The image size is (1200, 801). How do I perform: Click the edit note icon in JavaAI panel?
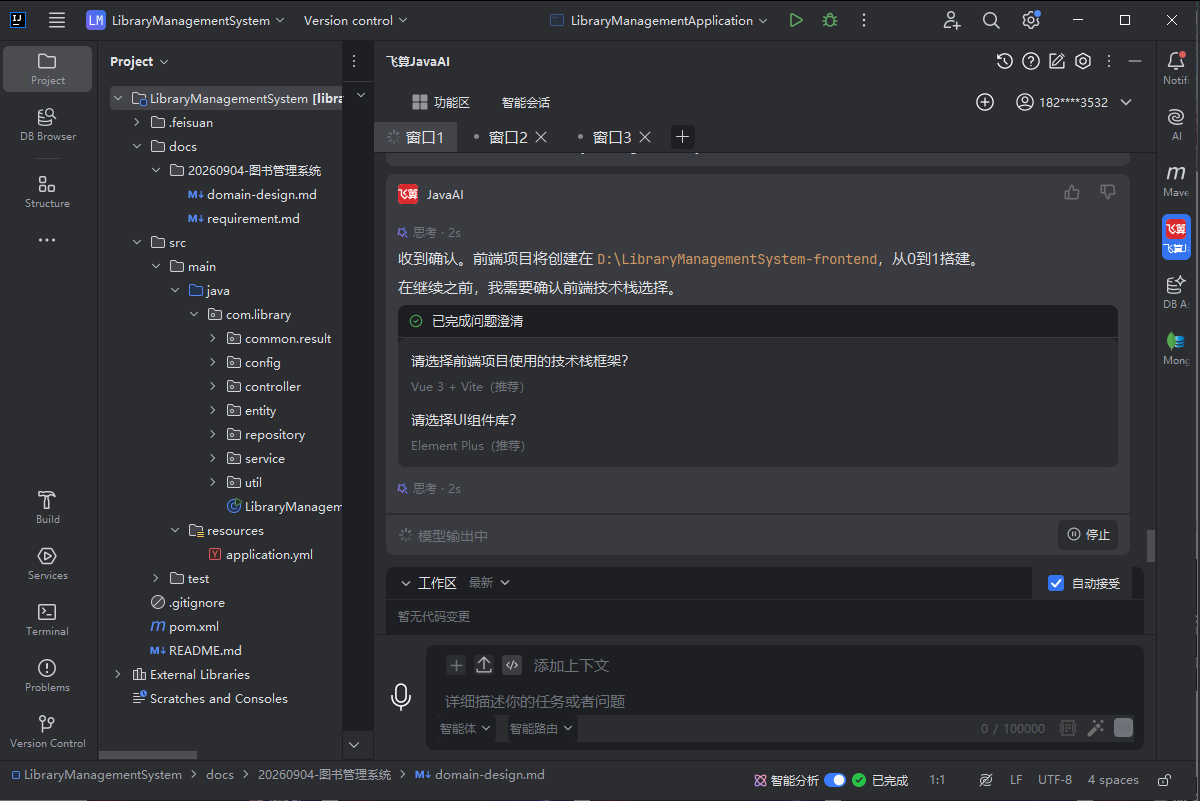click(1057, 61)
